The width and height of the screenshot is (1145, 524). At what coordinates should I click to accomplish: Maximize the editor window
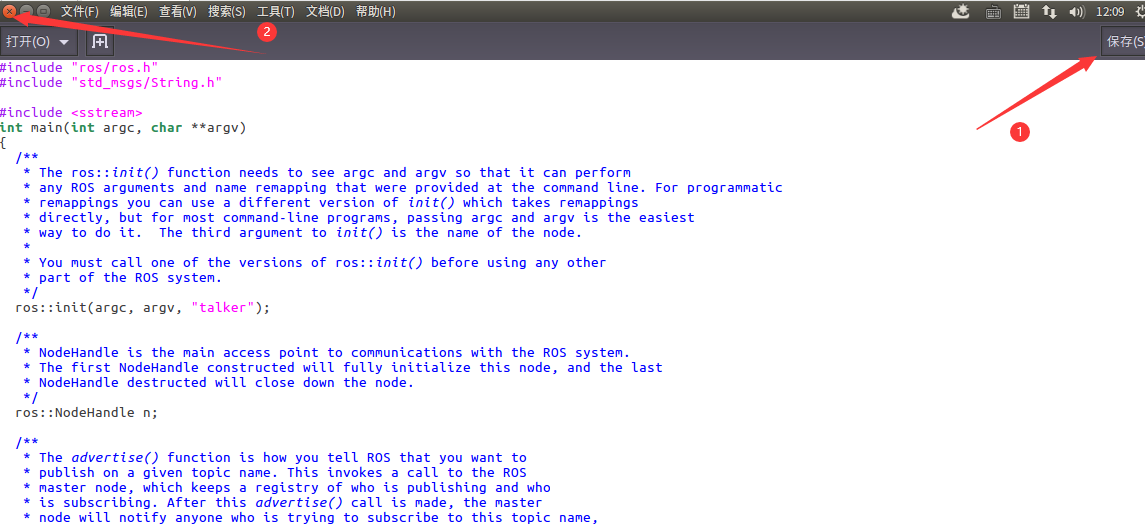point(43,11)
